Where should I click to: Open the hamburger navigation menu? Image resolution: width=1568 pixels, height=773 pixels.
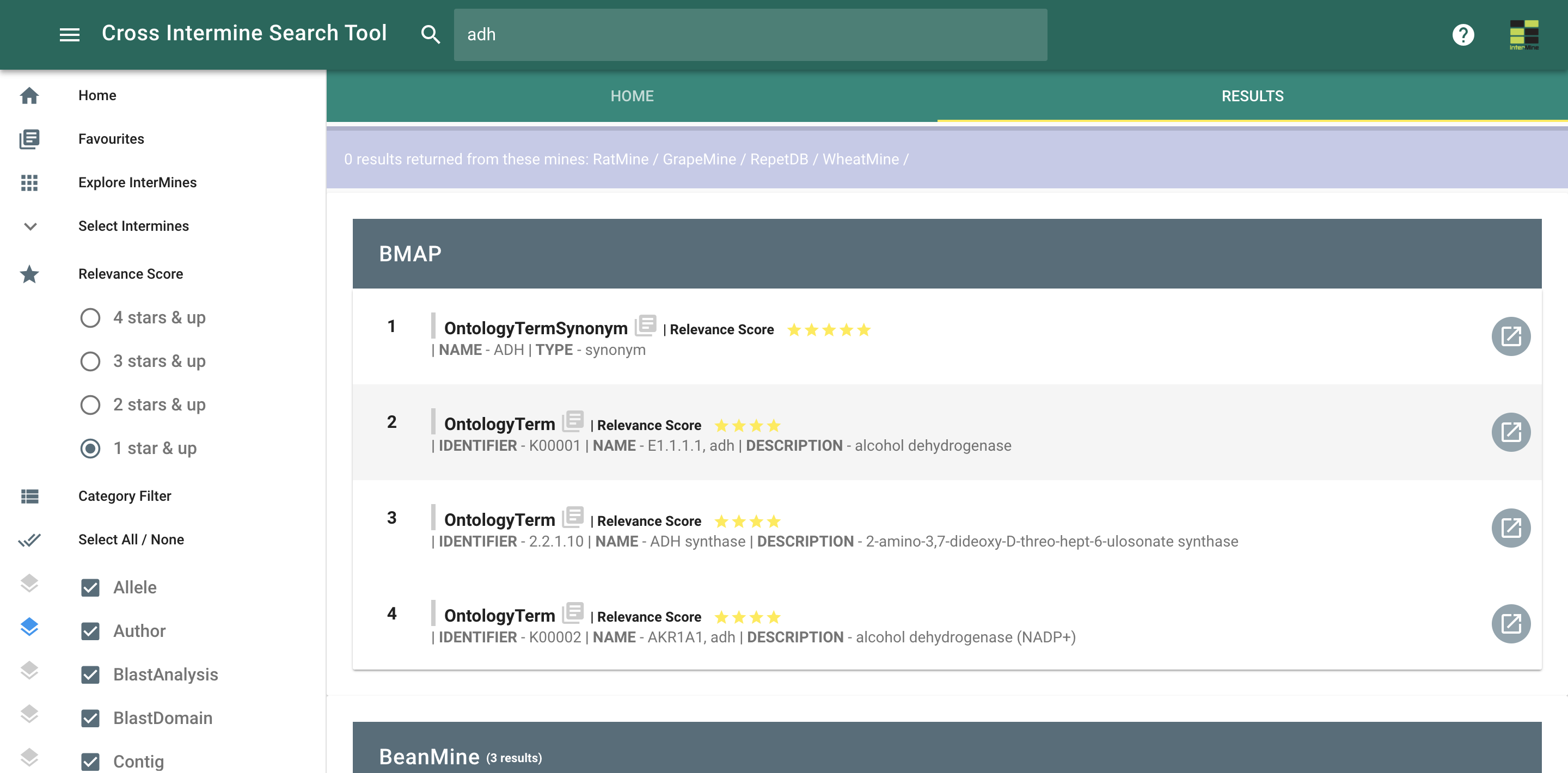(x=69, y=34)
